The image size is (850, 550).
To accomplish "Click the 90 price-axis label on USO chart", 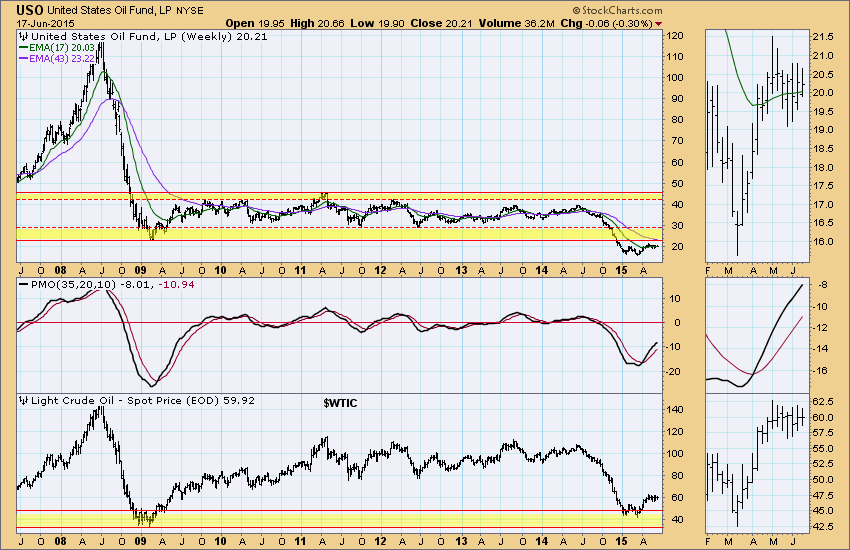I will 677,99.
